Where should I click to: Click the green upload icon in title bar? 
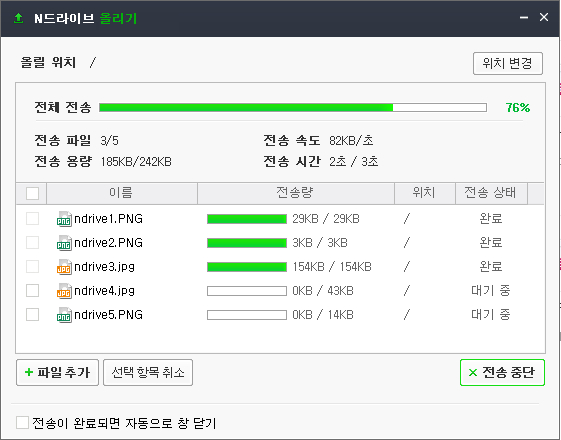coord(18,18)
